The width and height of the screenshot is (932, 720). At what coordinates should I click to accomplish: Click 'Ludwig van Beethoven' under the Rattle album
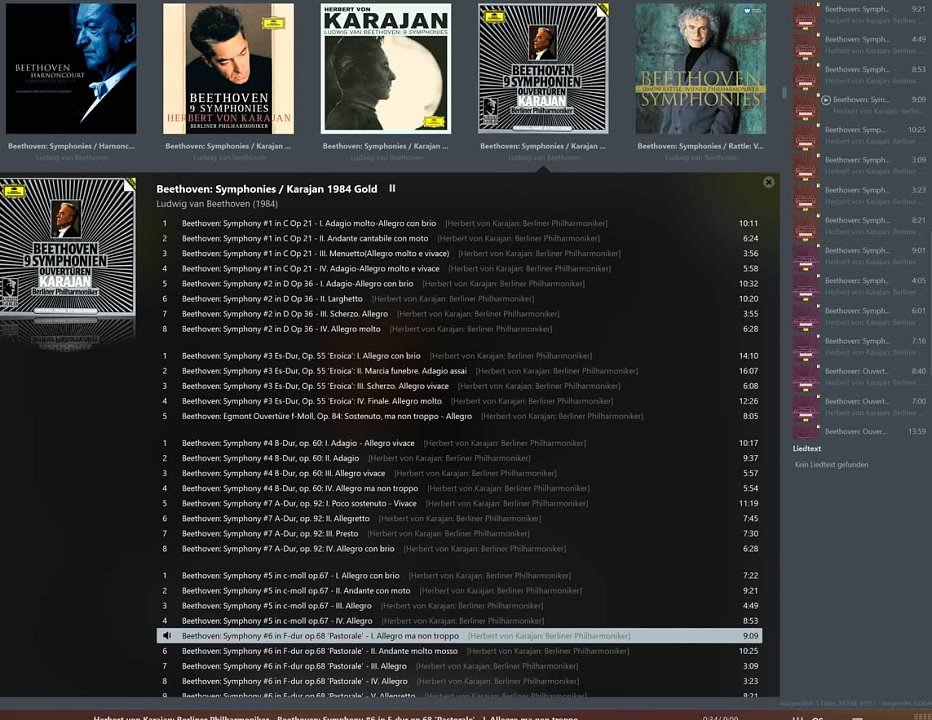point(700,158)
